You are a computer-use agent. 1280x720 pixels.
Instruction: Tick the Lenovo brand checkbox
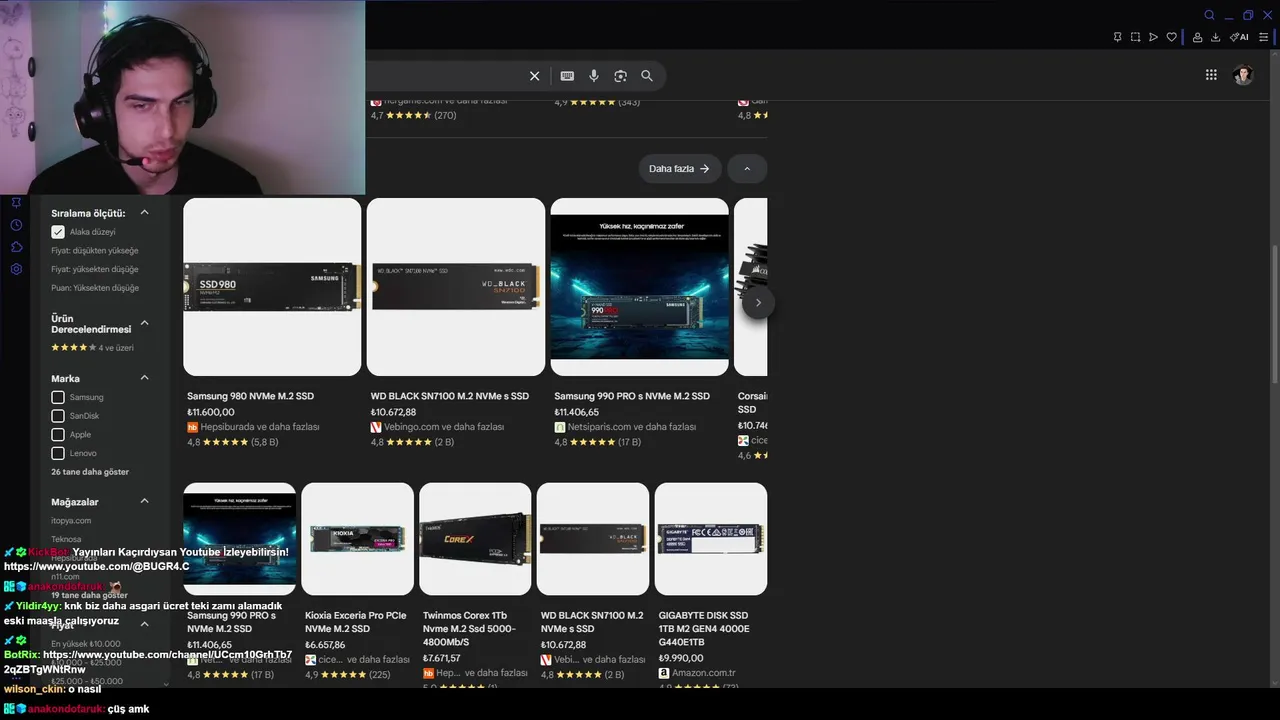tap(58, 453)
